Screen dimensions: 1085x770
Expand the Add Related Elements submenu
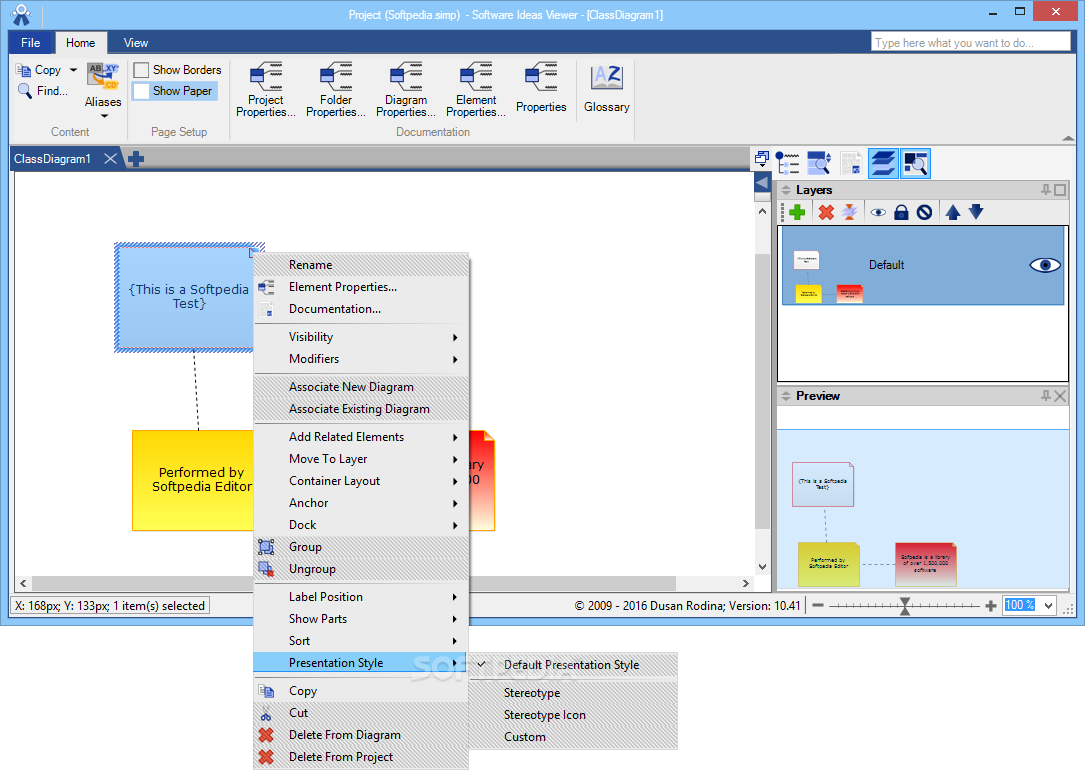click(x=361, y=437)
